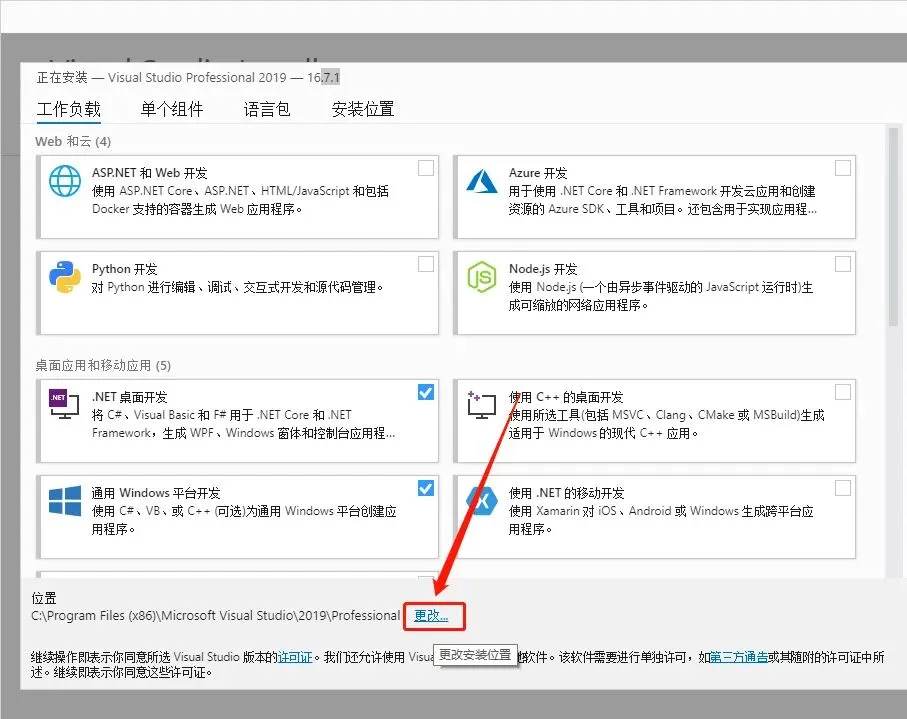The width and height of the screenshot is (907, 719).
Task: Select the 使用 C++ 的桌面开发 title
Action: pyautogui.click(x=566, y=397)
